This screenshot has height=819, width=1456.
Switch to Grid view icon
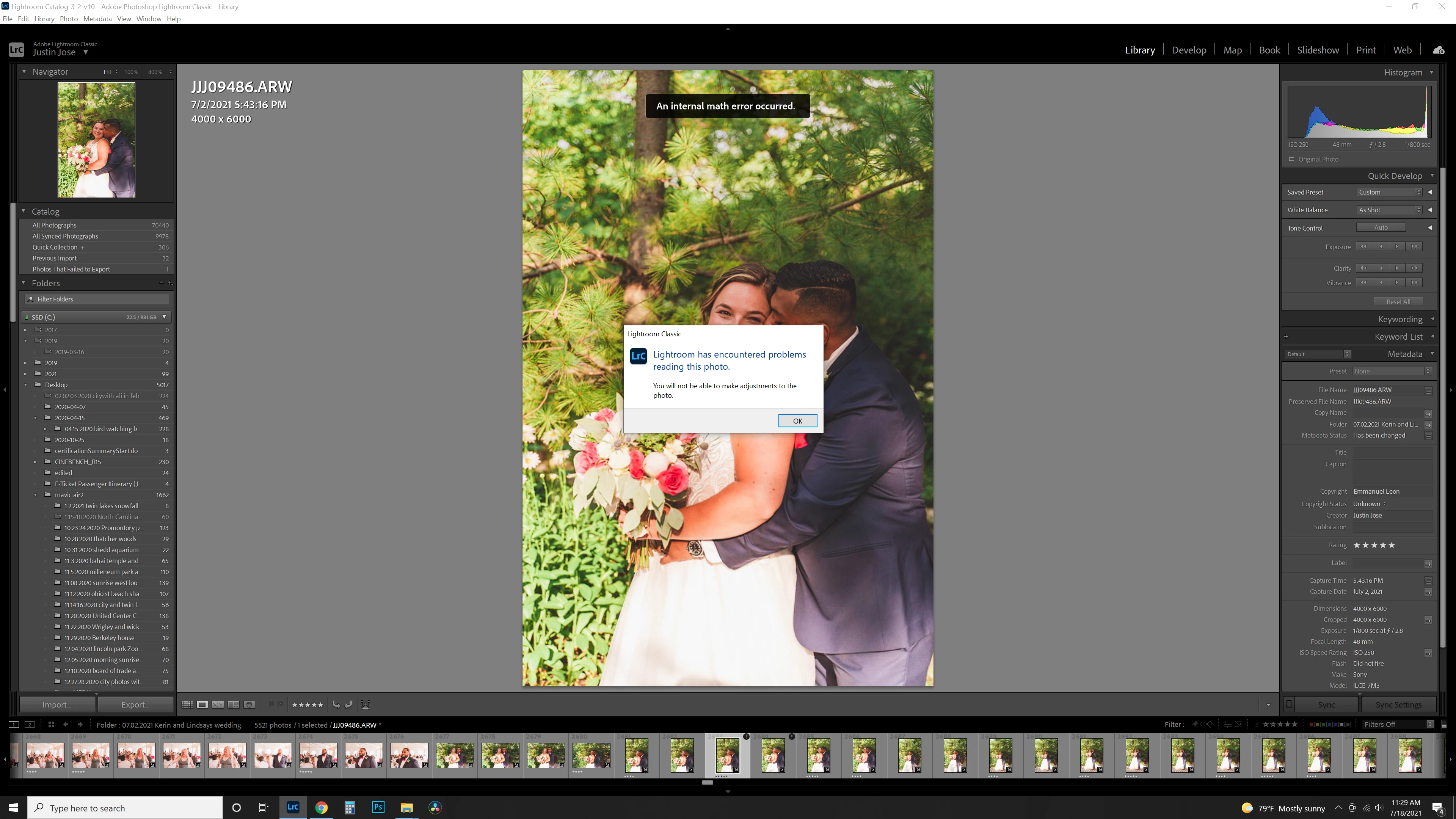pyautogui.click(x=187, y=704)
